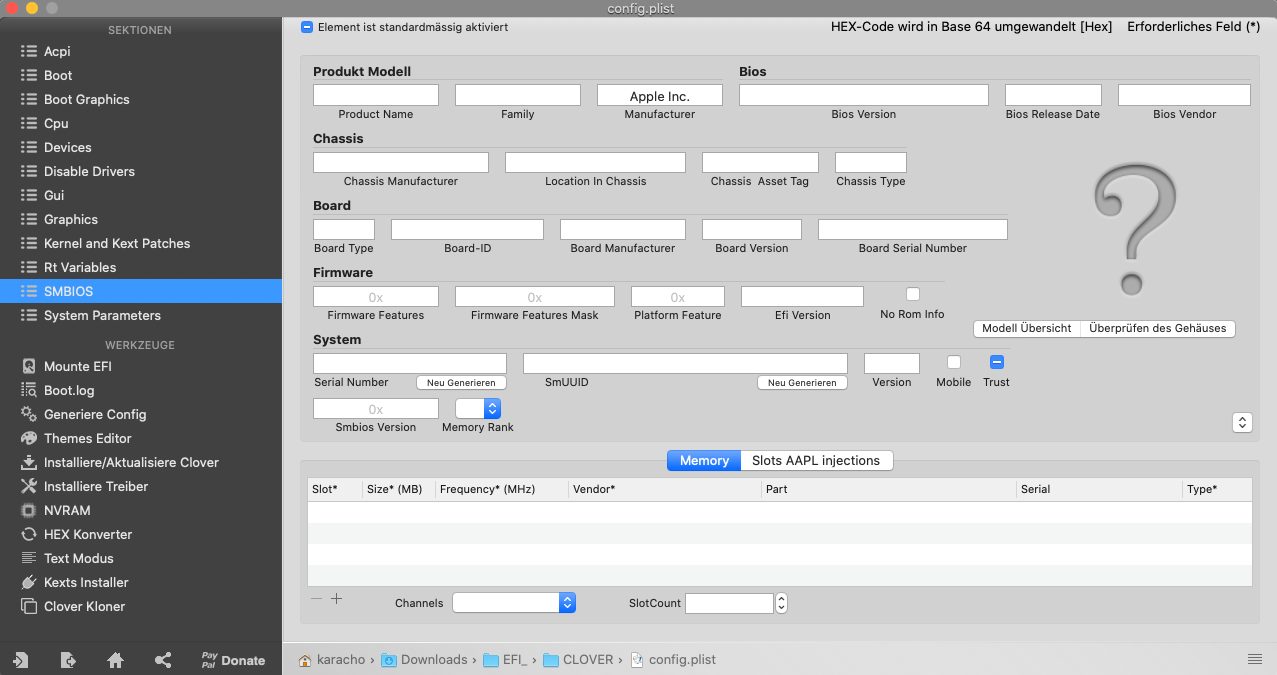Generate a new Serial Number
The image size is (1277, 675).
[461, 383]
